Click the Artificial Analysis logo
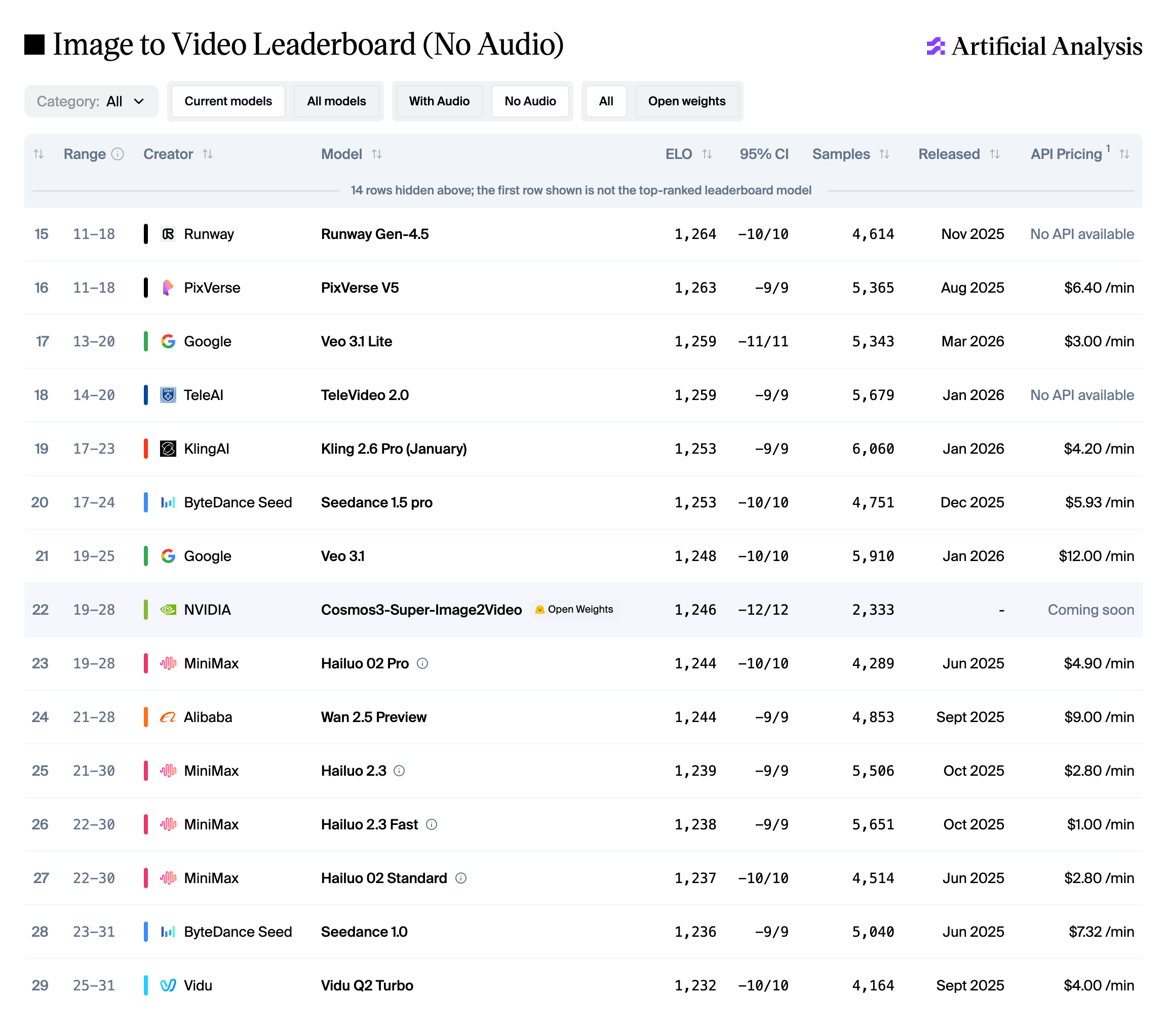The width and height of the screenshot is (1167, 1036). [x=1034, y=46]
